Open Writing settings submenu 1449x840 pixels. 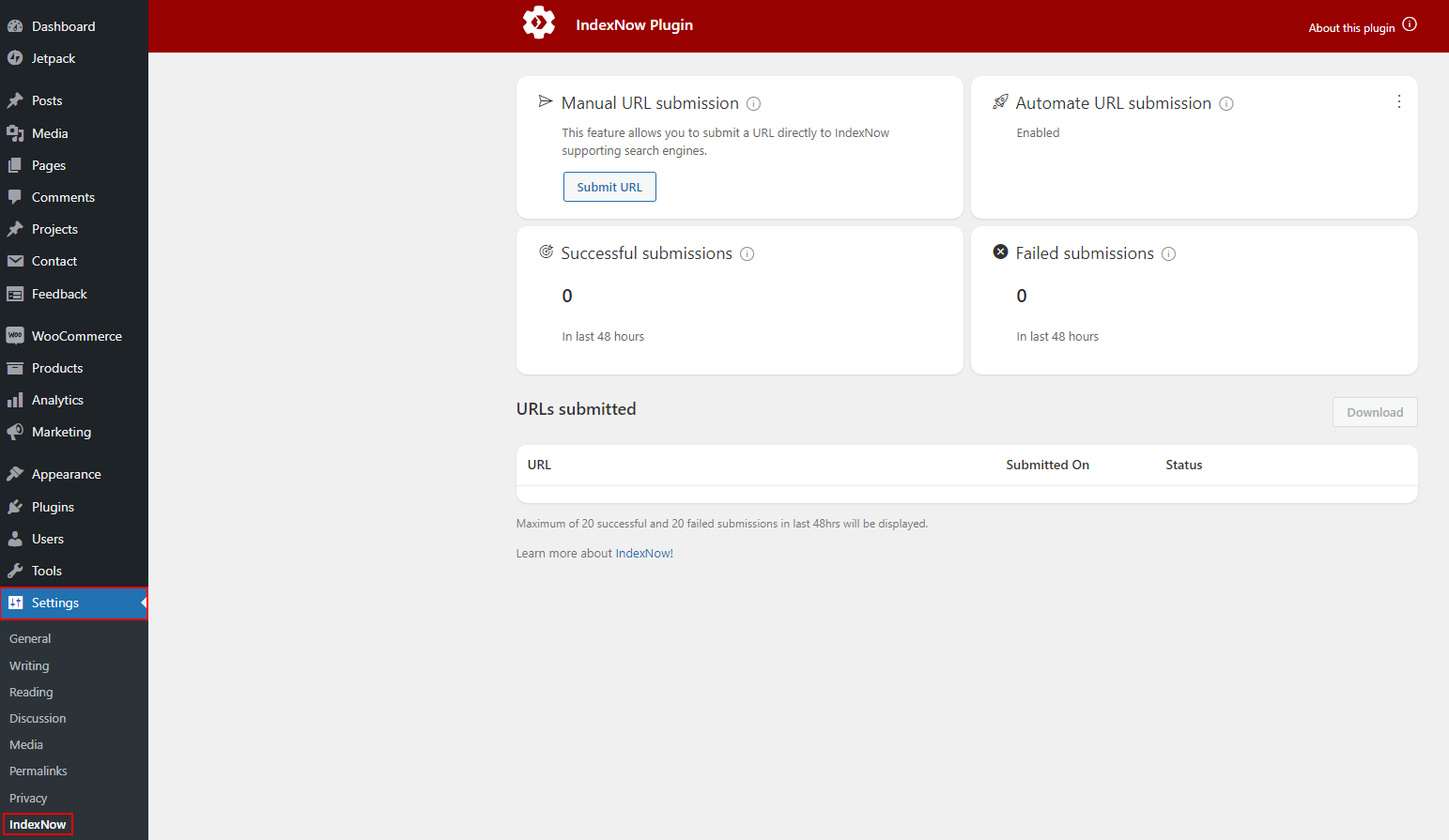29,665
